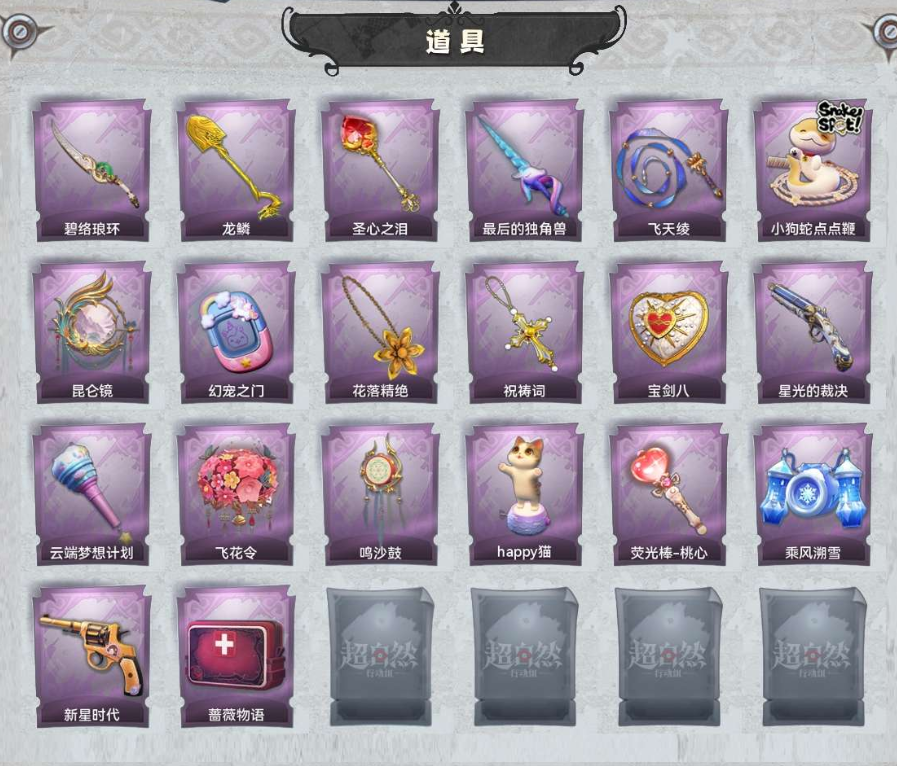The image size is (897, 766).
Task: Open the 飞天绫 ribbon whip card
Action: 669,170
